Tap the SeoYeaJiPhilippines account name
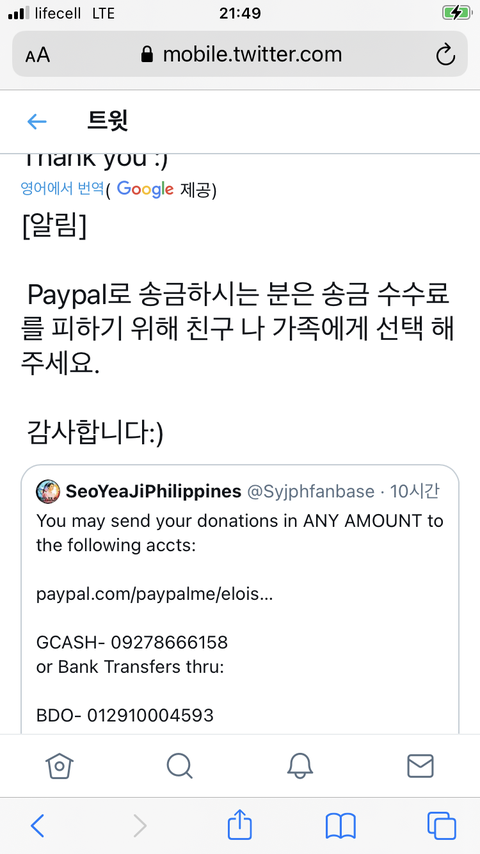480x854 pixels. 154,492
